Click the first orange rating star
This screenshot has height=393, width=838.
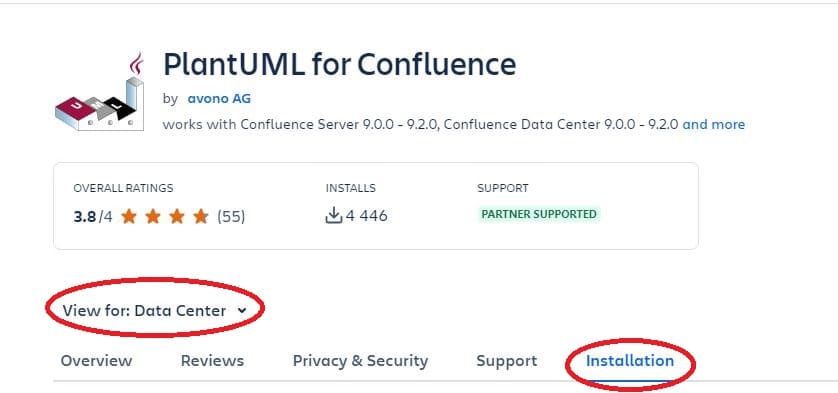(x=129, y=217)
